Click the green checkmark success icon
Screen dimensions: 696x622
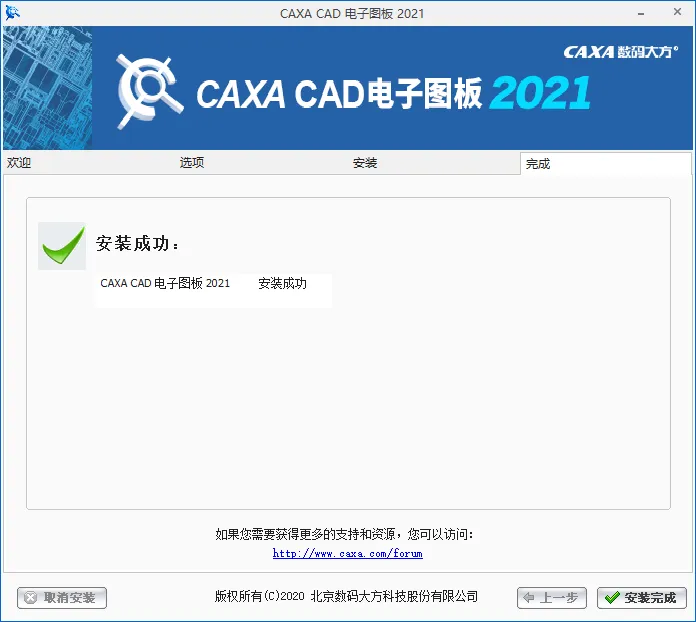click(x=62, y=246)
